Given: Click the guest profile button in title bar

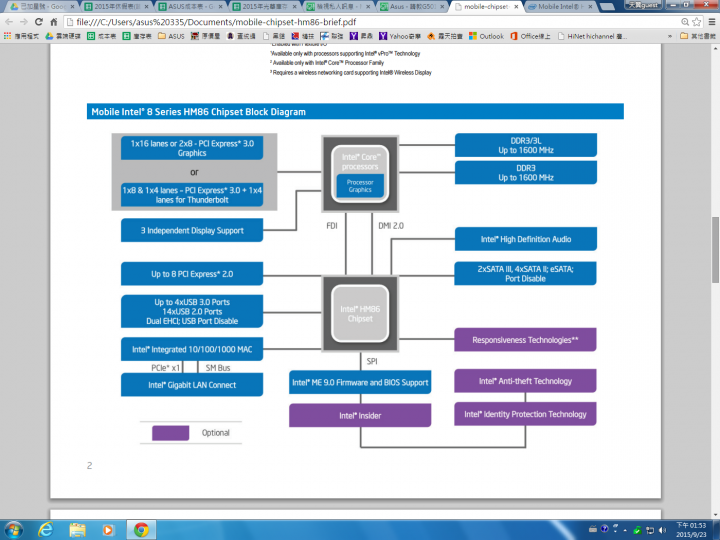Looking at the screenshot, I should pyautogui.click(x=643, y=5).
